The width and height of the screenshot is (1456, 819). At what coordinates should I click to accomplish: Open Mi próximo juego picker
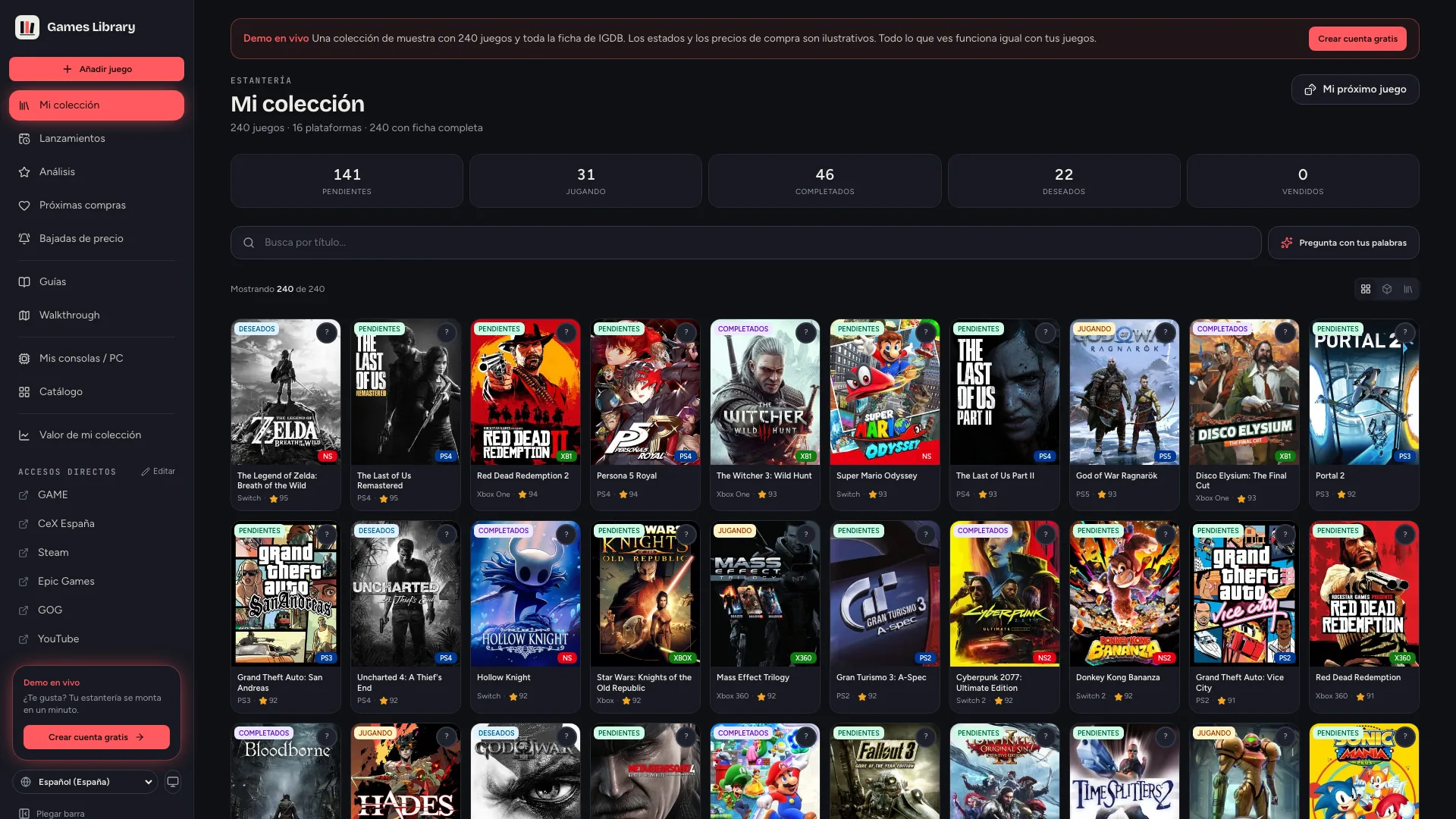[x=1355, y=89]
